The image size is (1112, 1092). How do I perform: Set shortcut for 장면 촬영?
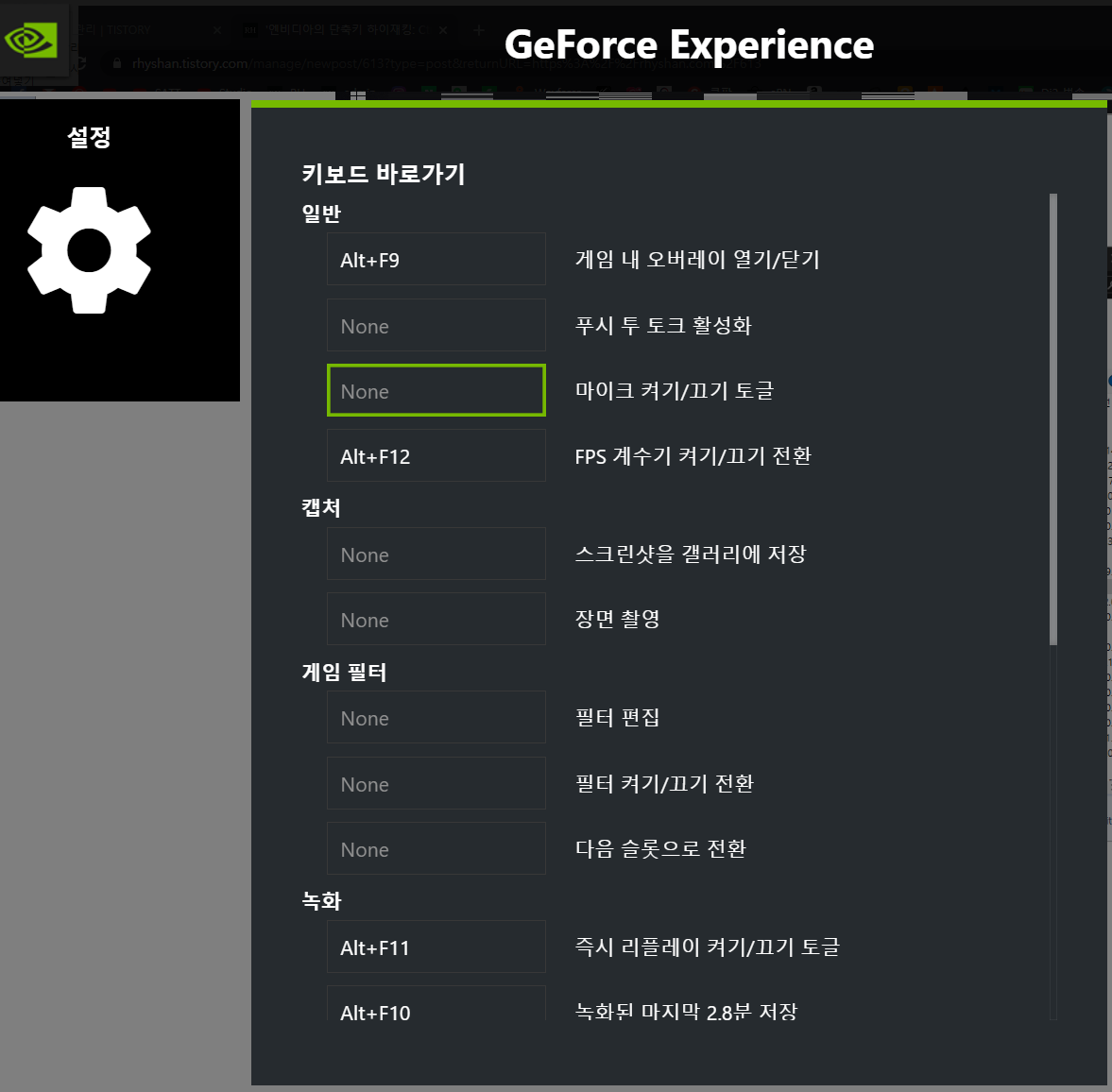point(436,619)
